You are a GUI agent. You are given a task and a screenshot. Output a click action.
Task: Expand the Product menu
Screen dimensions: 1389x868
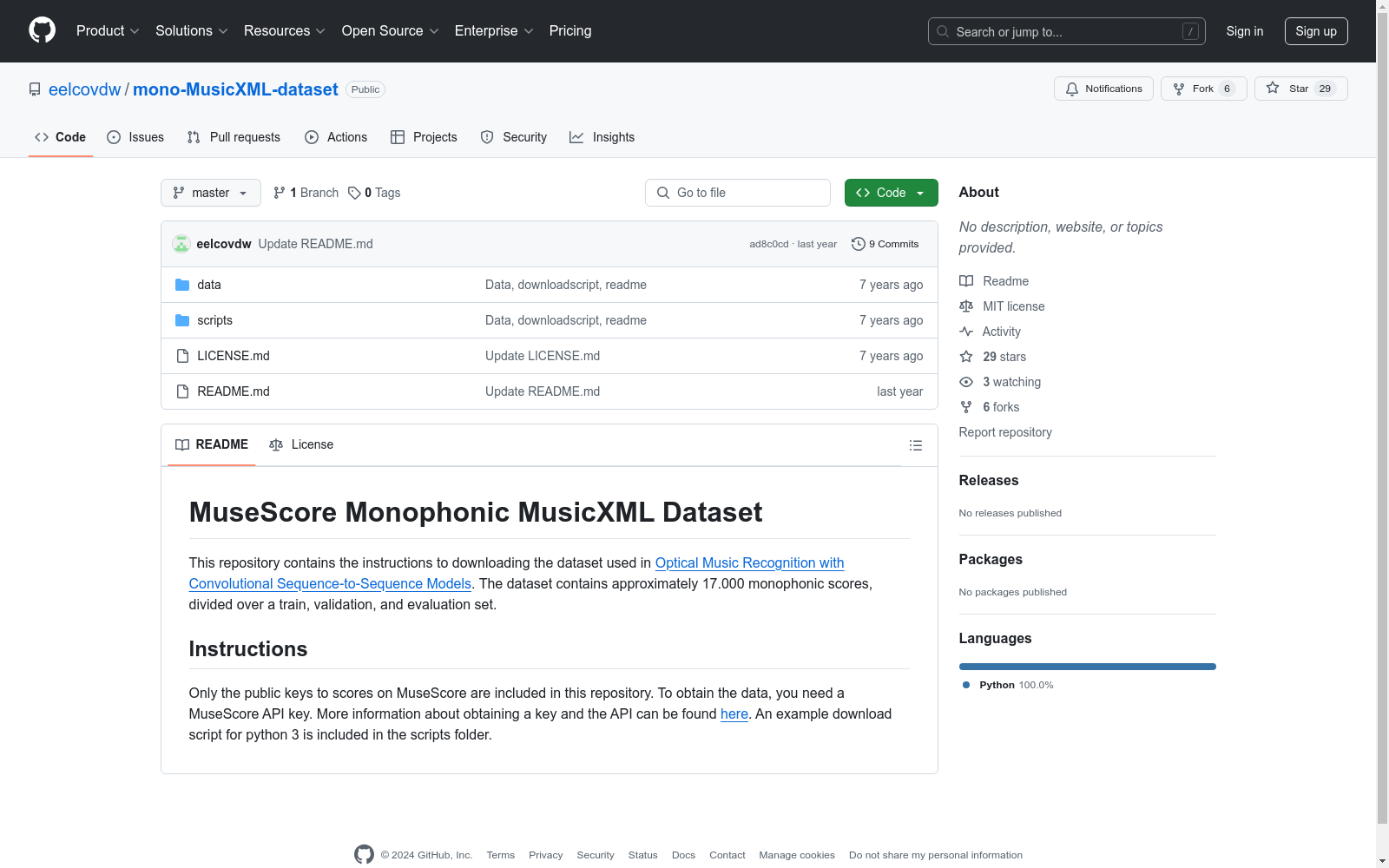[x=108, y=31]
